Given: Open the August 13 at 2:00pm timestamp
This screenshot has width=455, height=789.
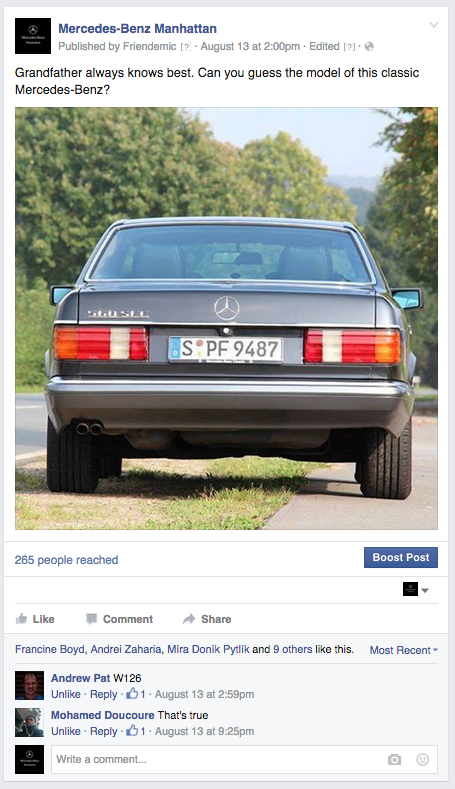Looking at the screenshot, I should coord(250,46).
